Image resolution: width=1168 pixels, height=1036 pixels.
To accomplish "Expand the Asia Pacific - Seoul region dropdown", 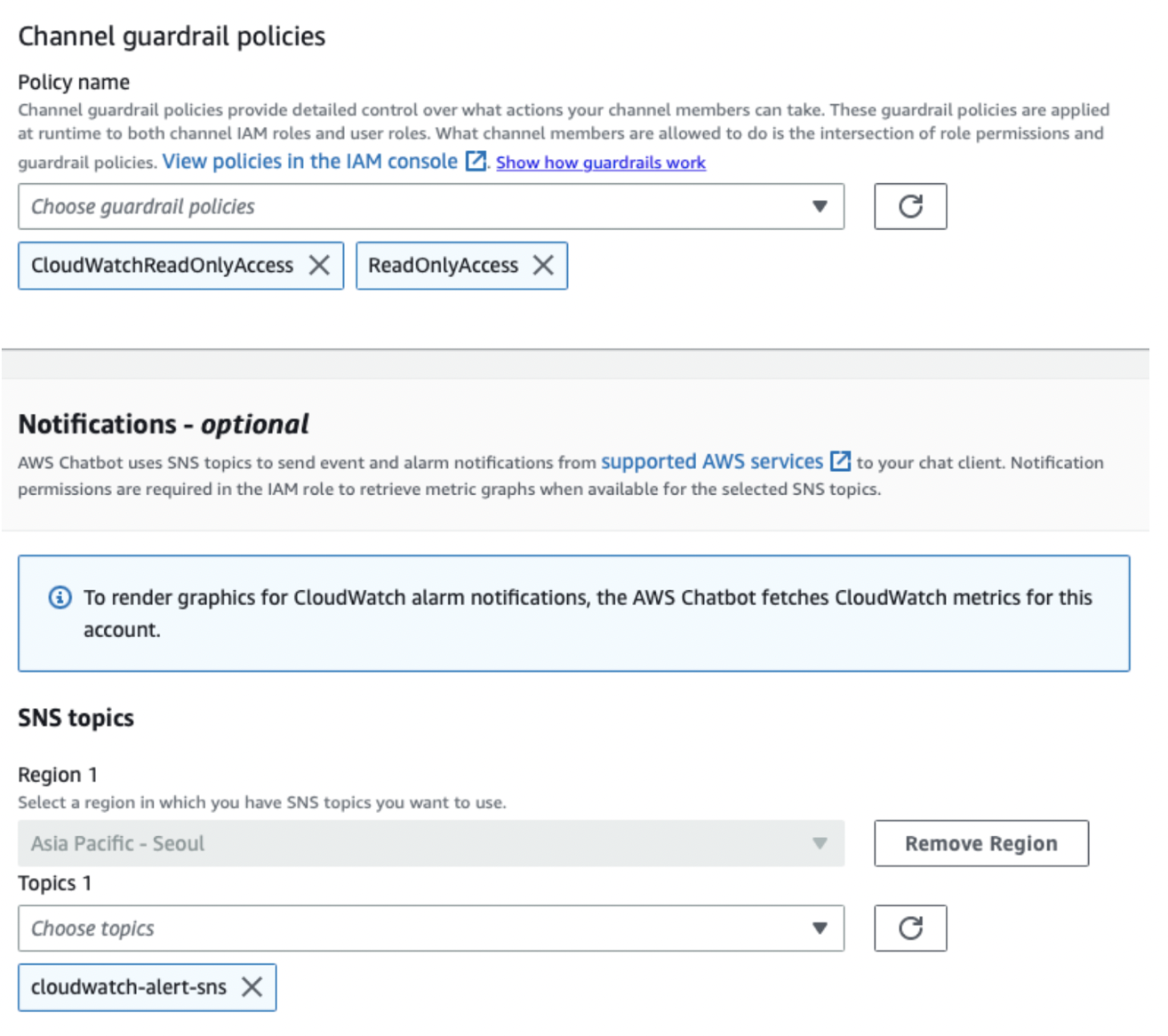I will (431, 843).
